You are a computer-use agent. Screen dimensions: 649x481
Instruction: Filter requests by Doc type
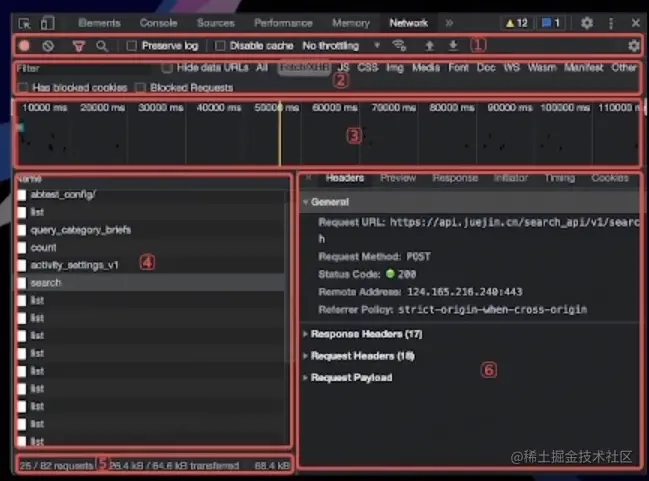coord(486,67)
